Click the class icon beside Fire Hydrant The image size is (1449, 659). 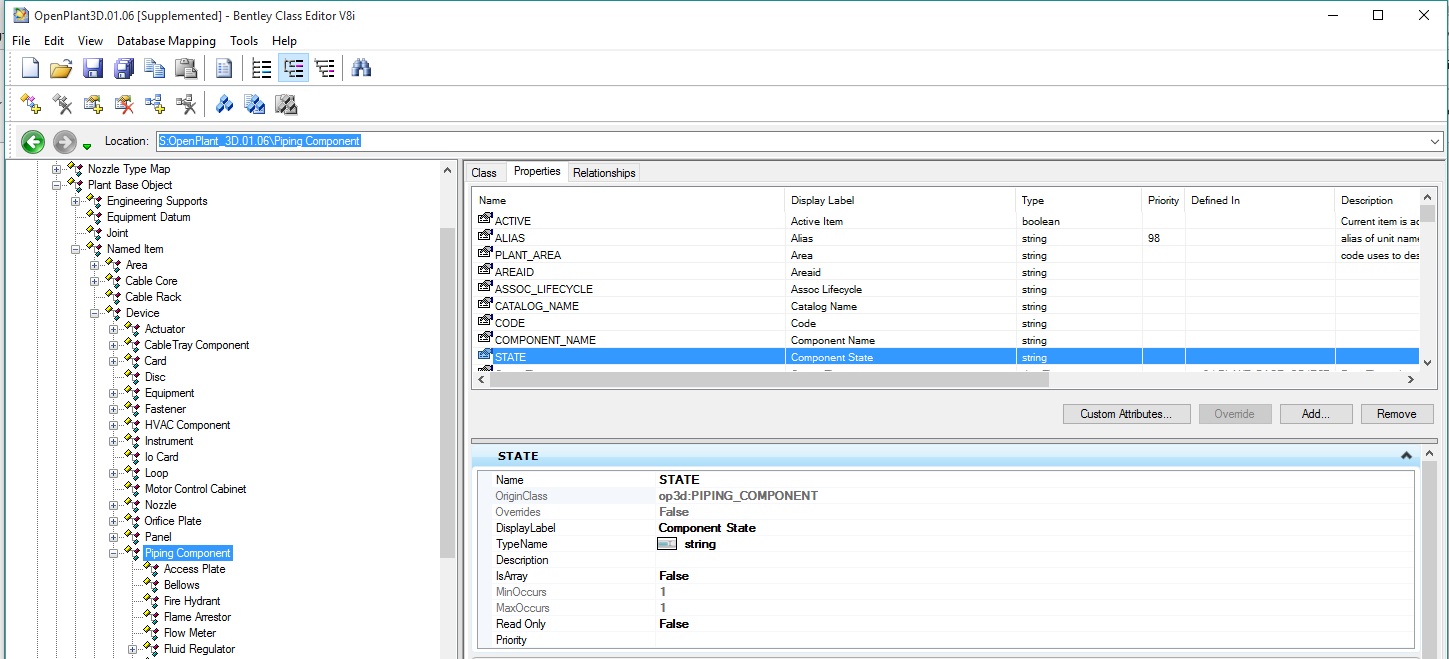point(152,601)
